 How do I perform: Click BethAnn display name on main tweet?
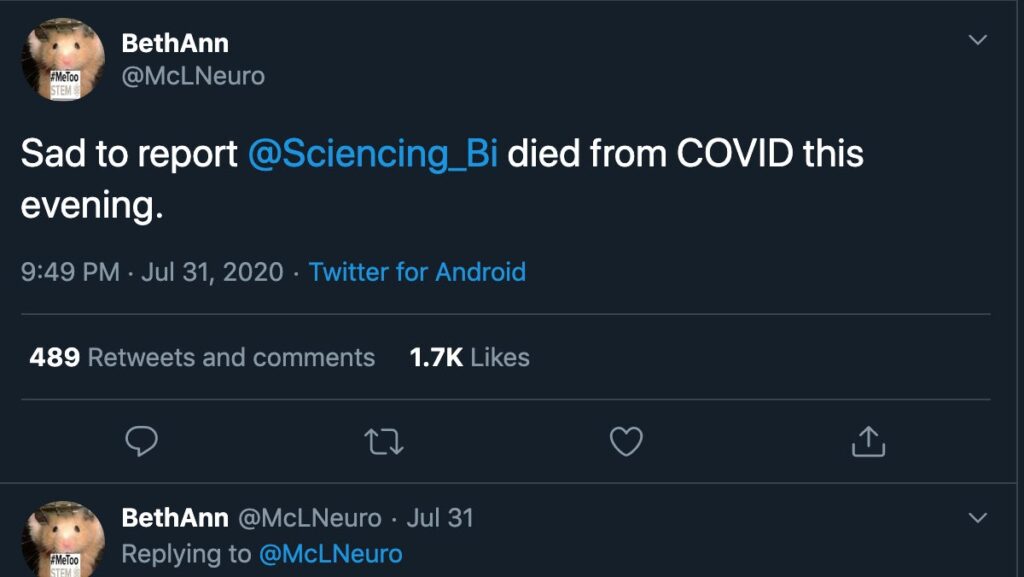click(175, 43)
